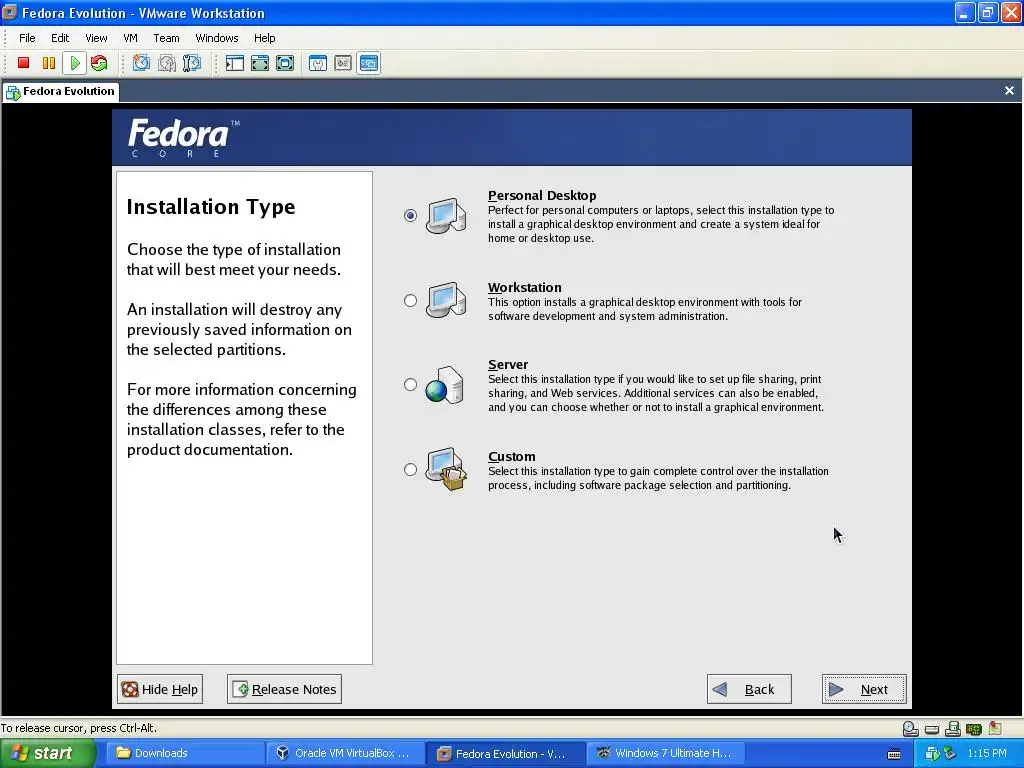Click the CD-ROM device status icon
The image size is (1024, 768).
click(910, 728)
